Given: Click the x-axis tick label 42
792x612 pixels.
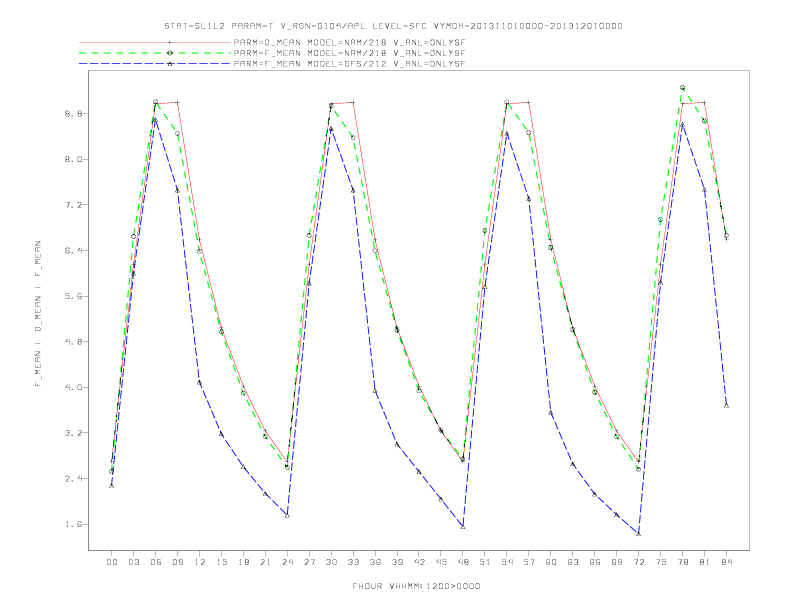Looking at the screenshot, I should pyautogui.click(x=419, y=562).
